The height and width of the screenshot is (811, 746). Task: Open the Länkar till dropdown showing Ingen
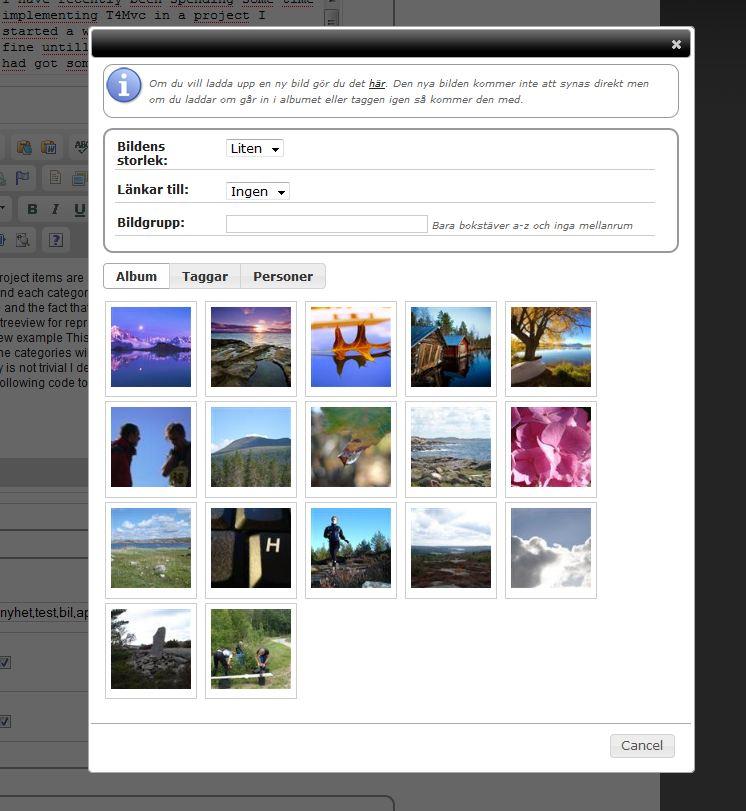coord(258,191)
